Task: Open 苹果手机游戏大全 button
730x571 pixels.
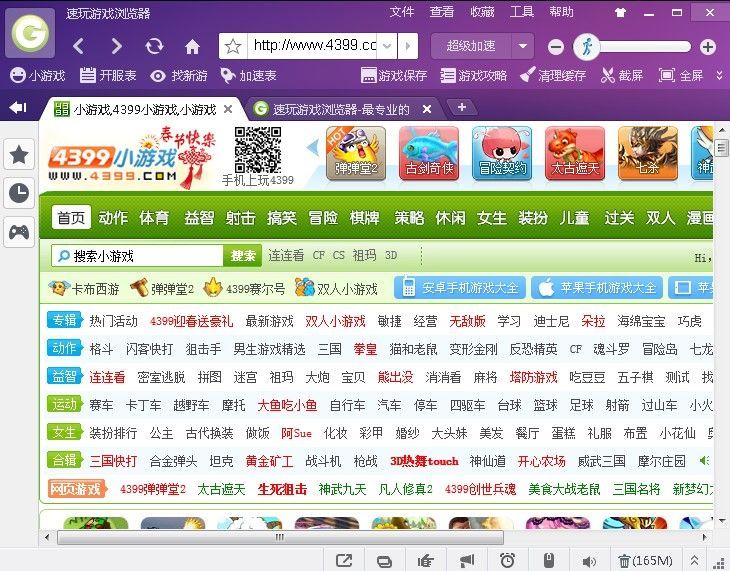Action: (x=597, y=288)
